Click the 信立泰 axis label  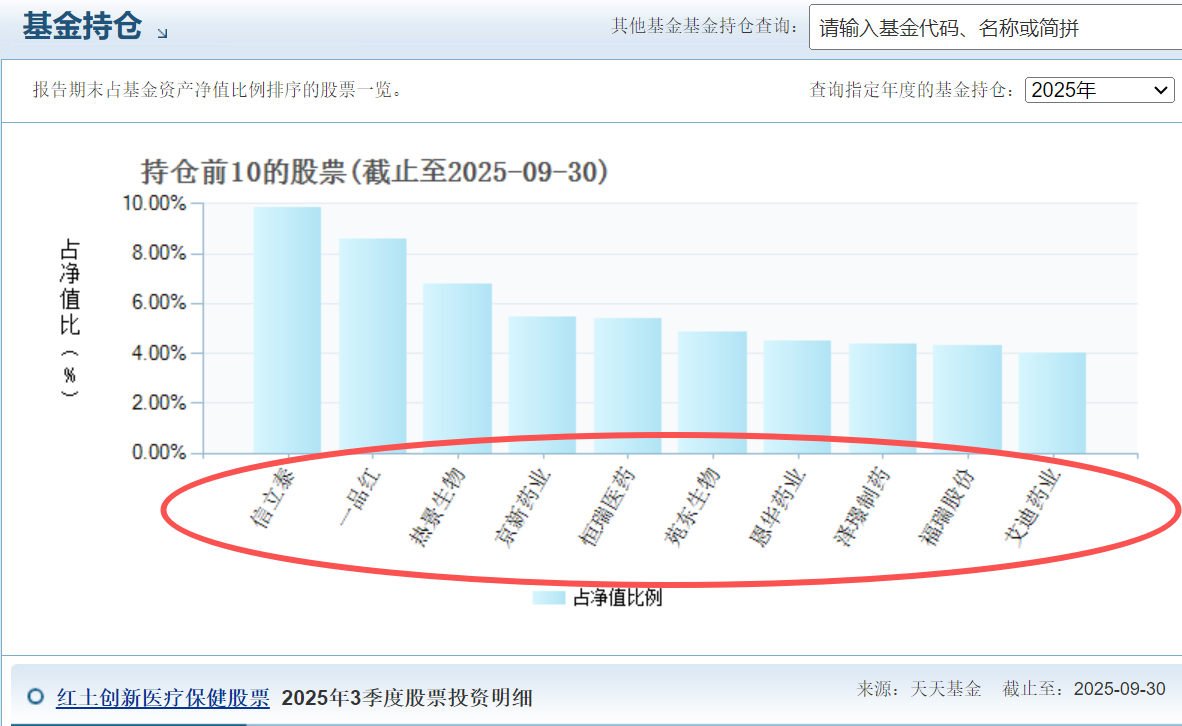(x=273, y=497)
